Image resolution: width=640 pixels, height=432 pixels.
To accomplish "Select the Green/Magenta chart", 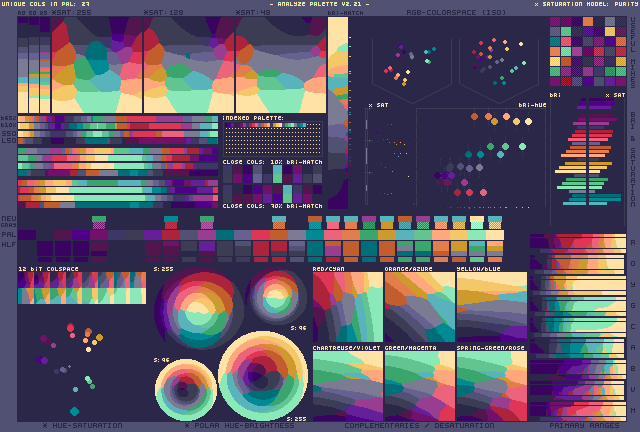I will [x=419, y=383].
